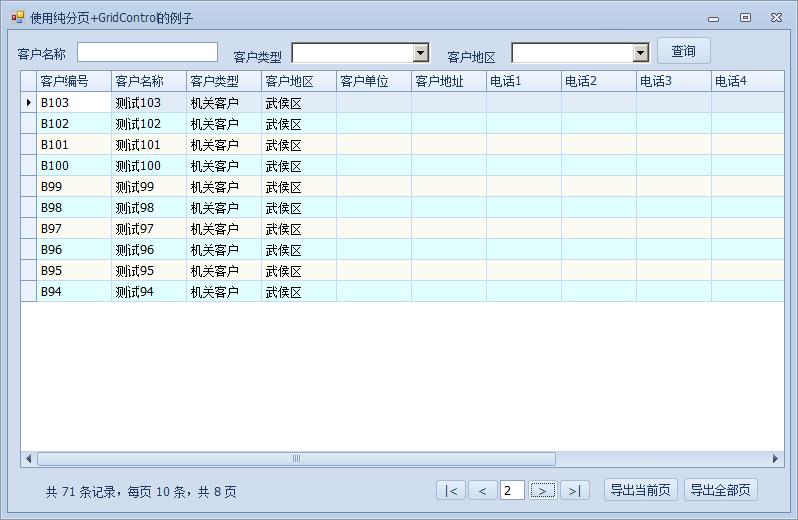Go to the previous page with < button

point(482,490)
